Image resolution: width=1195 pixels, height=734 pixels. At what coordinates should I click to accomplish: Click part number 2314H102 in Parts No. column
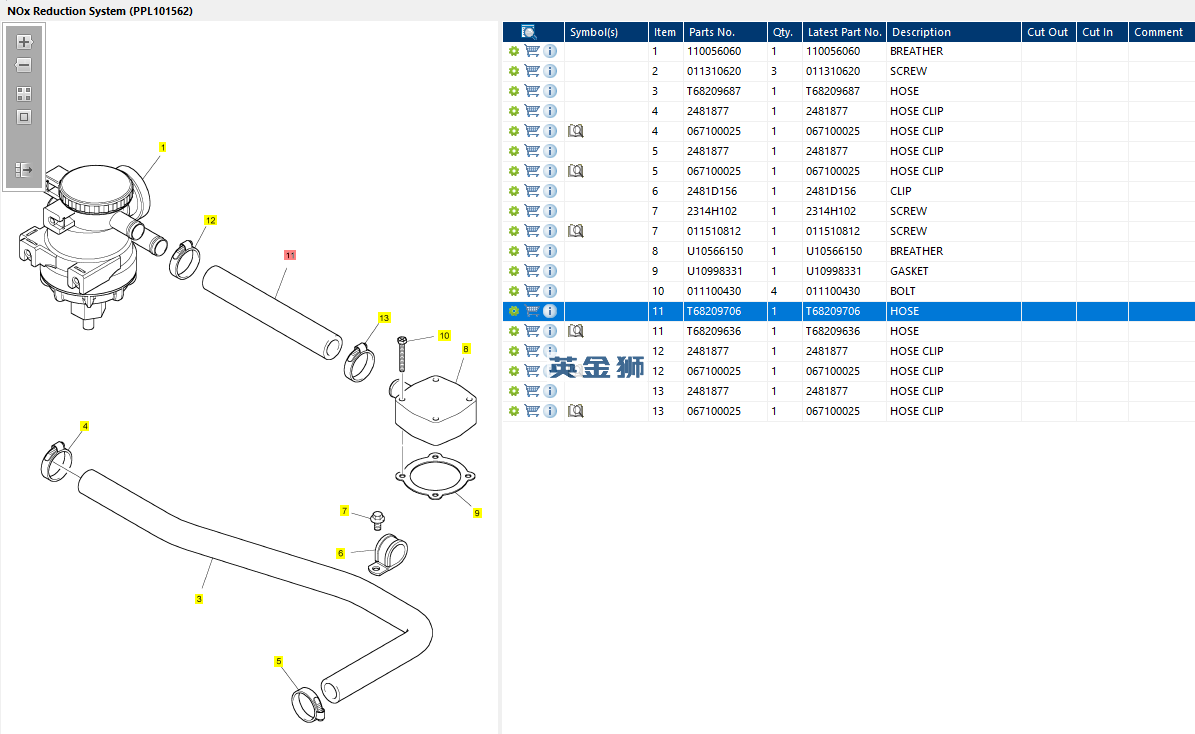click(712, 211)
